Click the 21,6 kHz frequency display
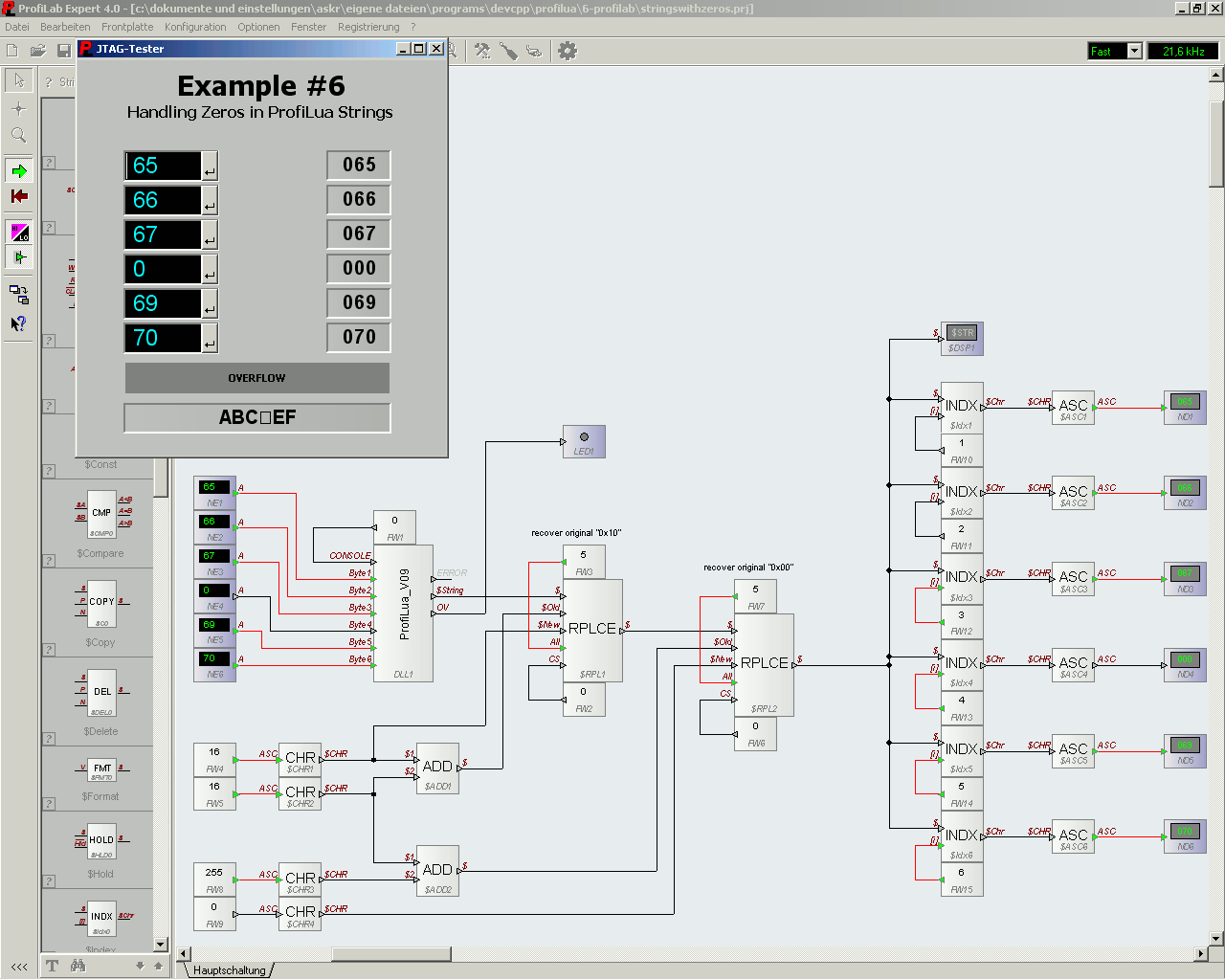The width and height of the screenshot is (1225, 980). click(1183, 51)
